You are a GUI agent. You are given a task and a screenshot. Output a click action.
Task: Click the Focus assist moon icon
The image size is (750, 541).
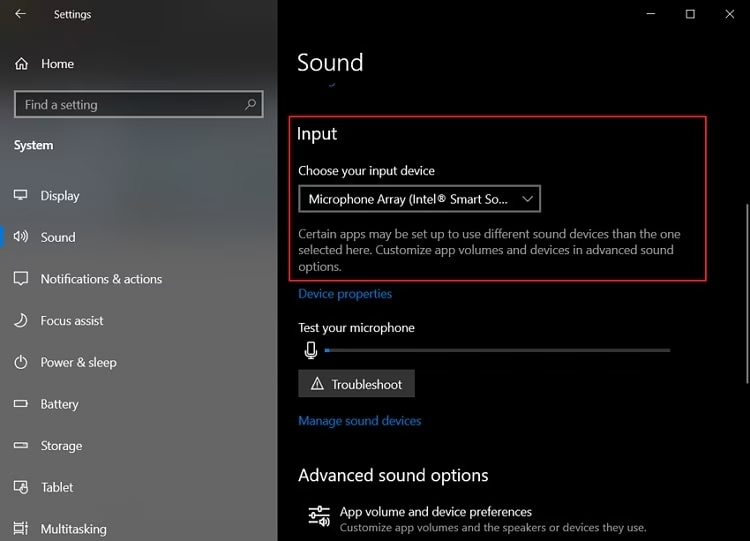click(x=21, y=321)
